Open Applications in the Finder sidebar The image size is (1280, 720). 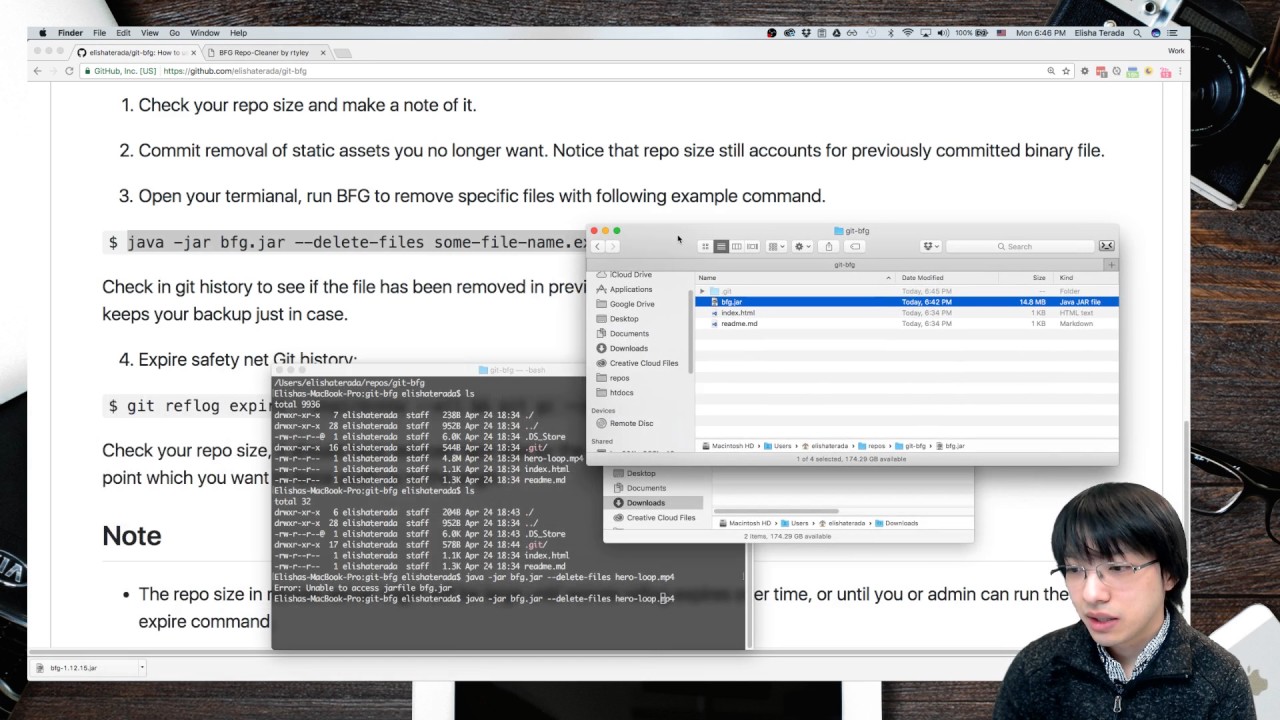click(631, 289)
